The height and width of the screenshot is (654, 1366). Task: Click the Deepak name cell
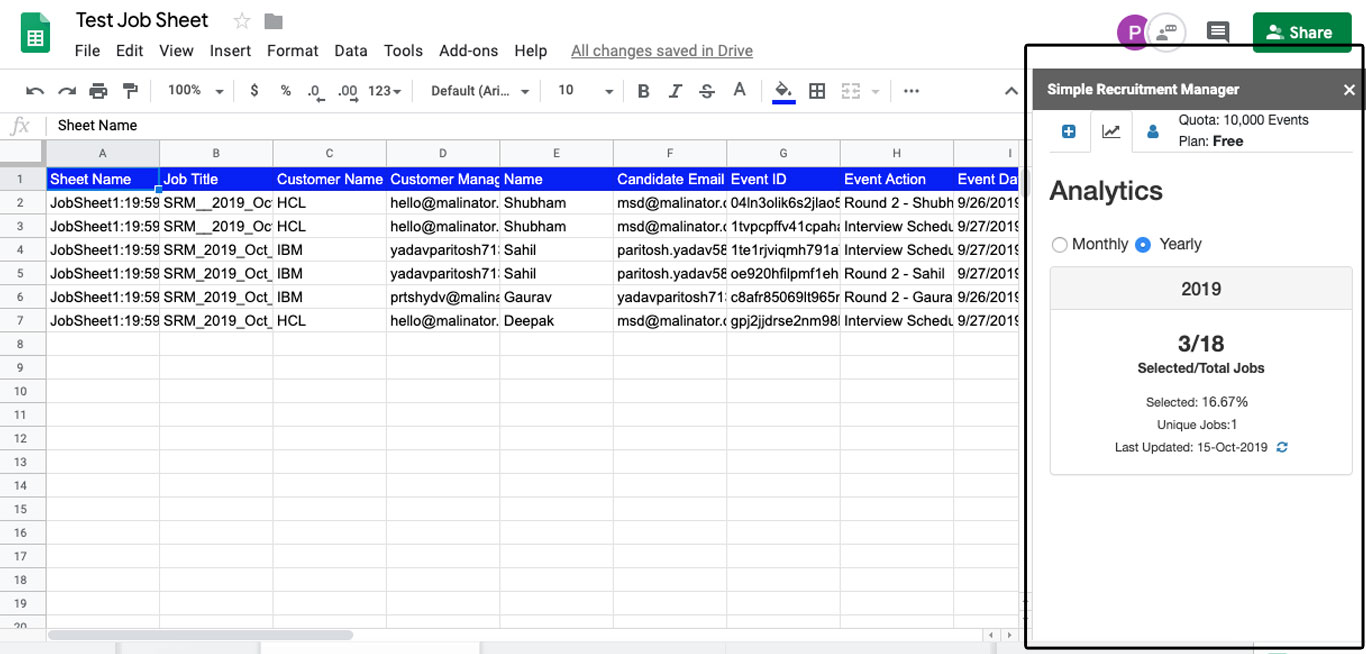point(556,321)
